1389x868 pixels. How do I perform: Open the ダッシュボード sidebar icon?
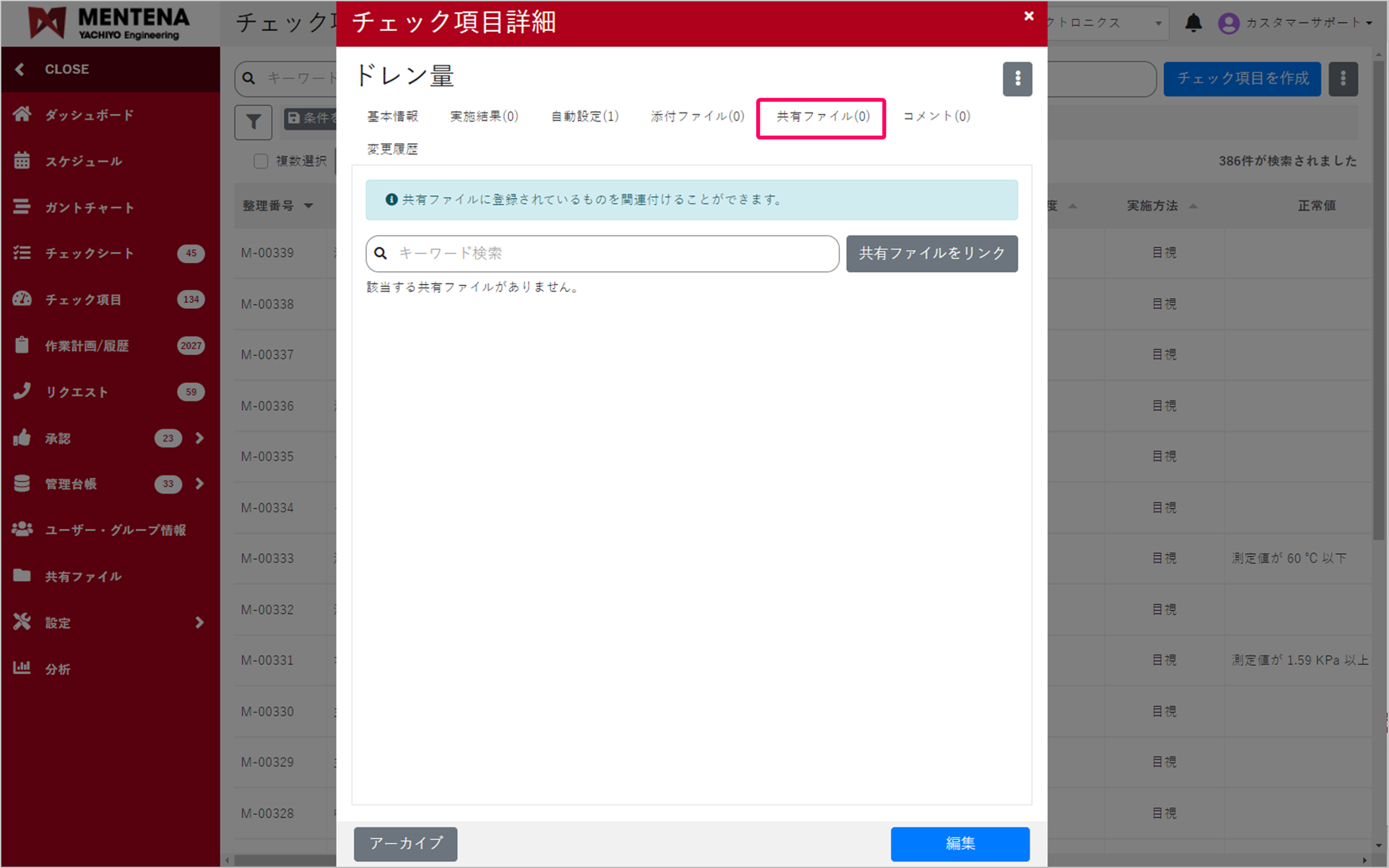[22, 115]
